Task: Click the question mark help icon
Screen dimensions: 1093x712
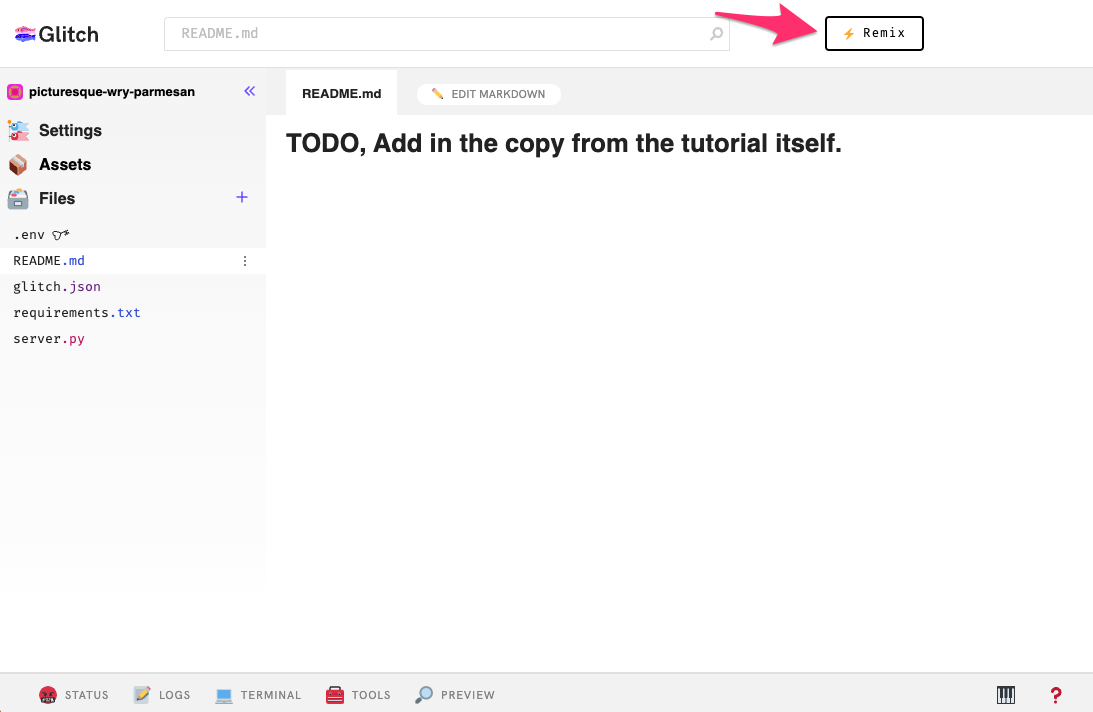Action: click(x=1055, y=694)
